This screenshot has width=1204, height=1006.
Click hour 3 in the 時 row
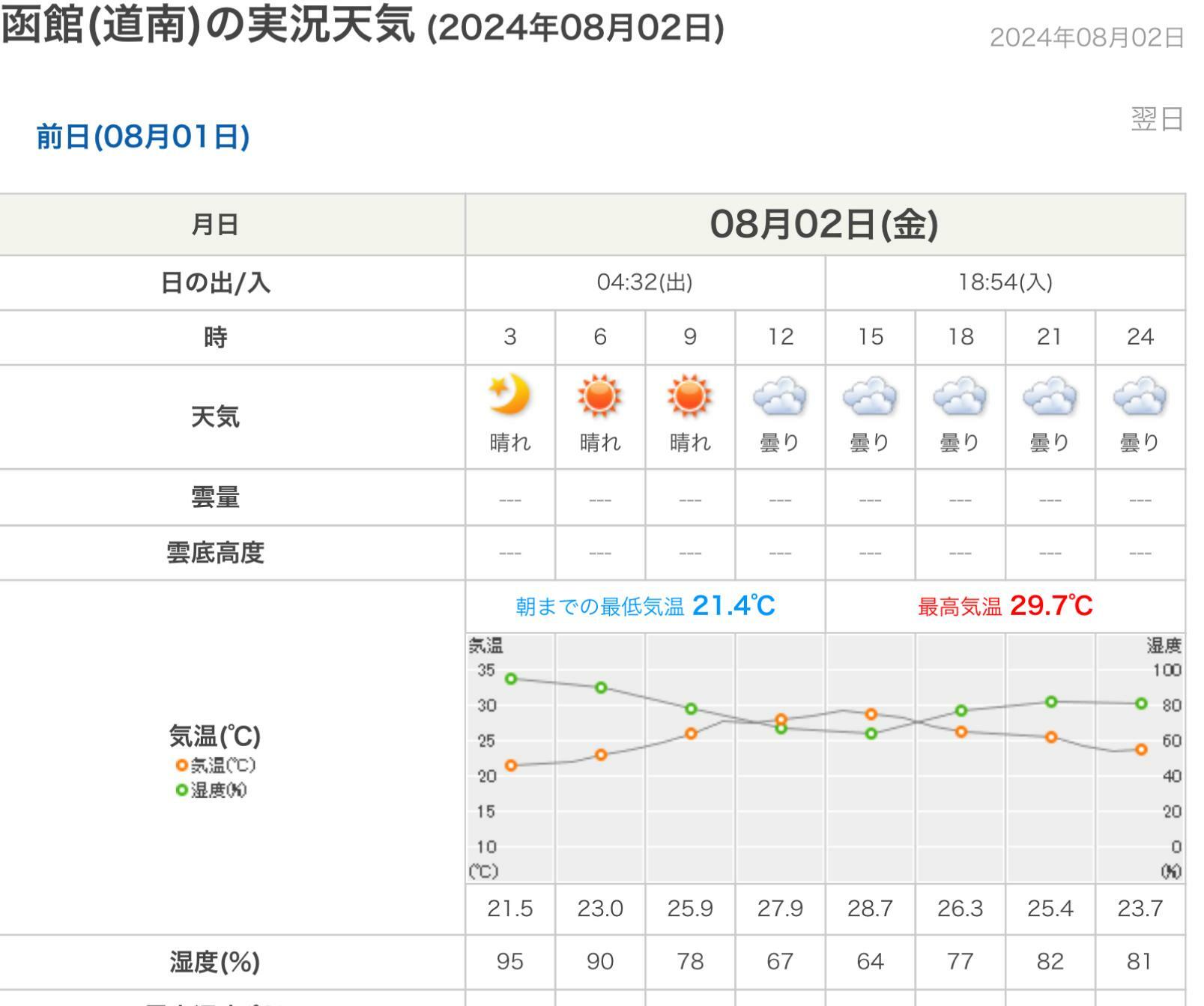pos(509,337)
